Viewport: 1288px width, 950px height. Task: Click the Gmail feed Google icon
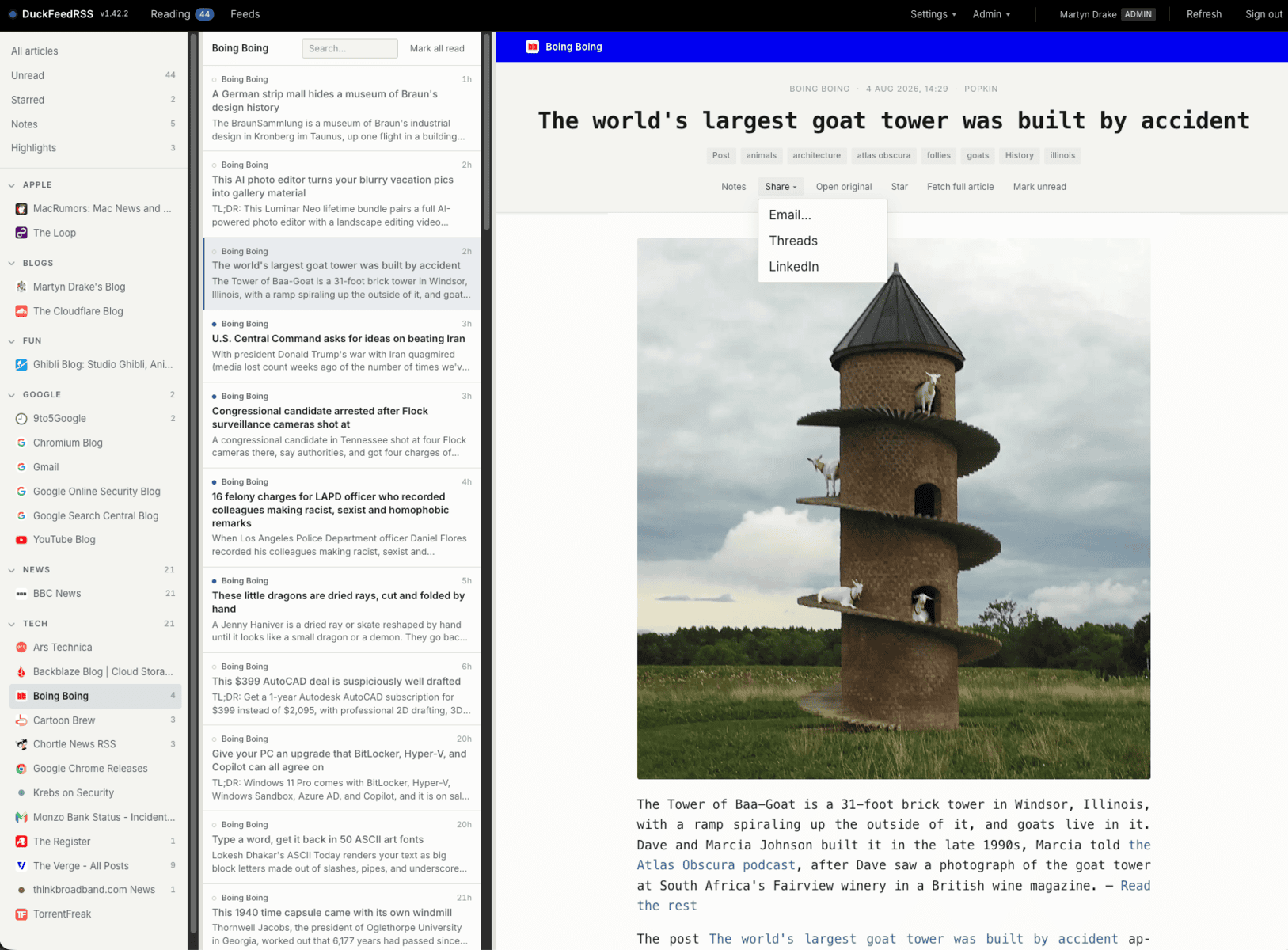21,467
